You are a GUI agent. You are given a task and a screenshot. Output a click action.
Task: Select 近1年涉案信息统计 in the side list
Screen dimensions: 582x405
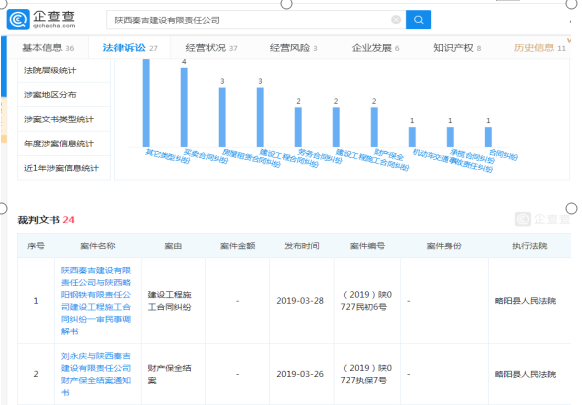[64, 168]
